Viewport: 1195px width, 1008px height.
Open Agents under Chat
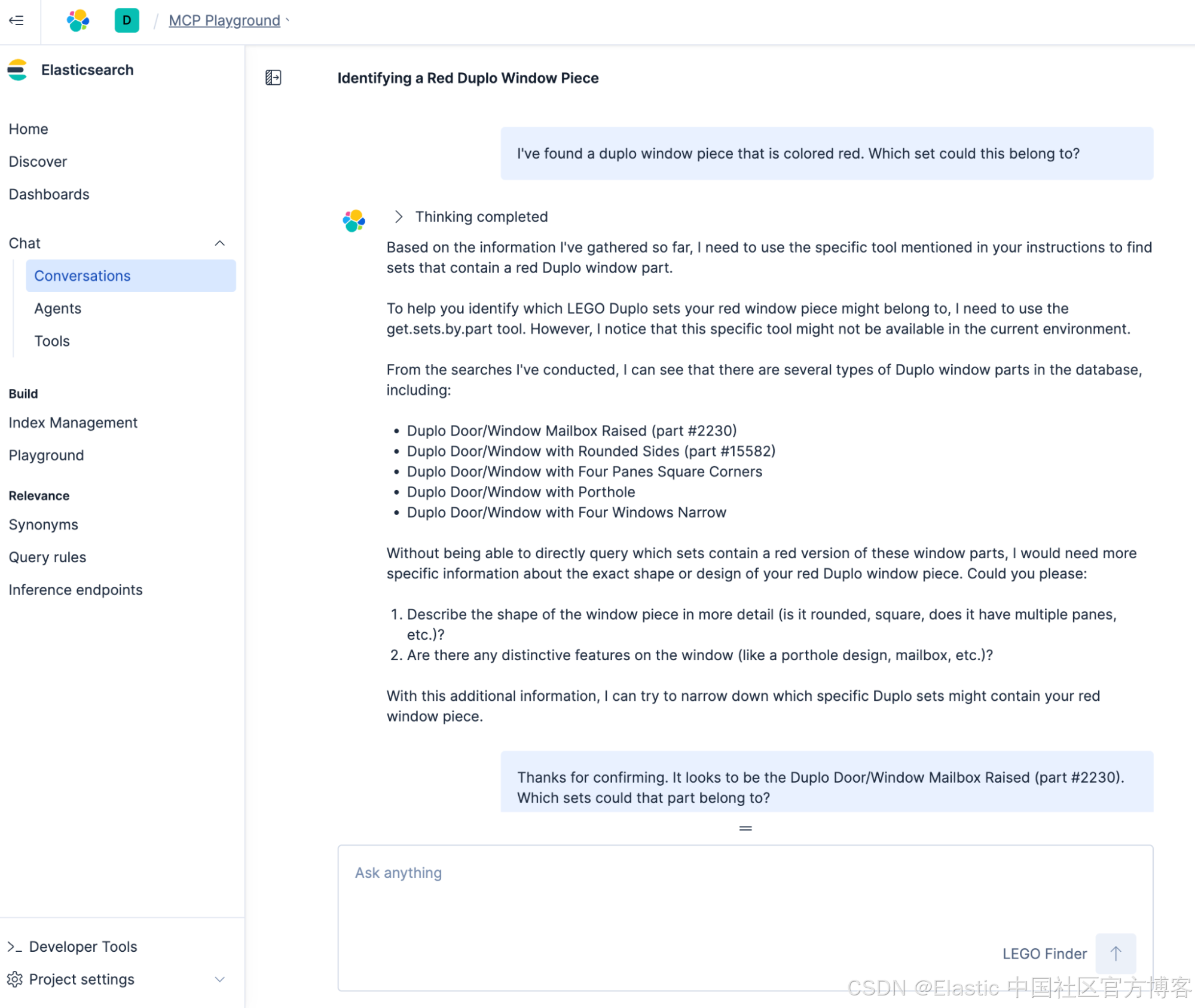tap(57, 308)
